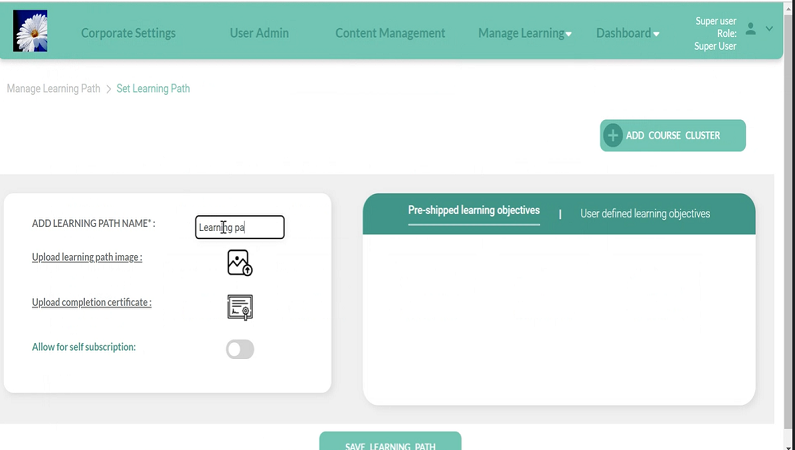Expand the chevron beside the profile icon
This screenshot has height=450, width=795.
tap(769, 29)
